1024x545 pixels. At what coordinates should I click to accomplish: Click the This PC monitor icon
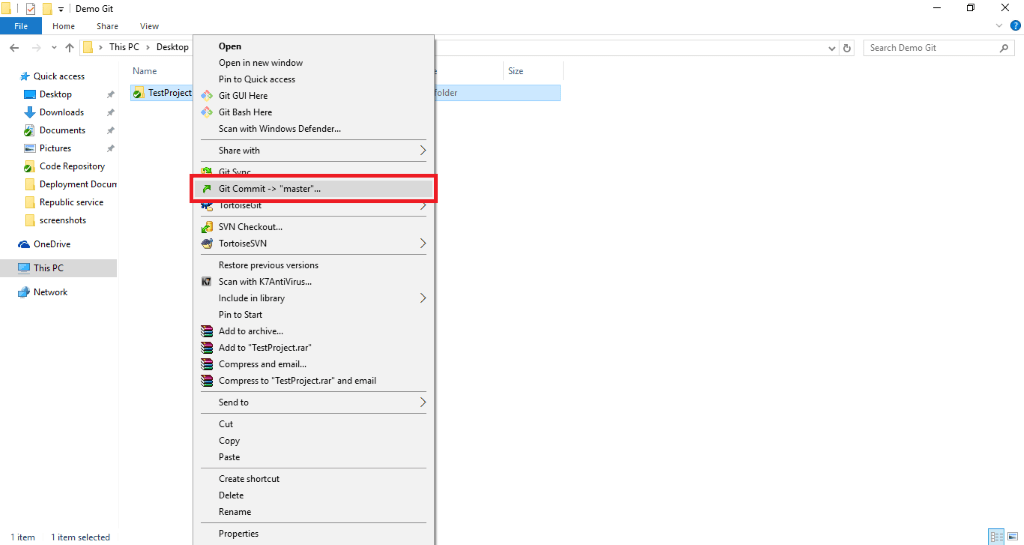pos(24,268)
